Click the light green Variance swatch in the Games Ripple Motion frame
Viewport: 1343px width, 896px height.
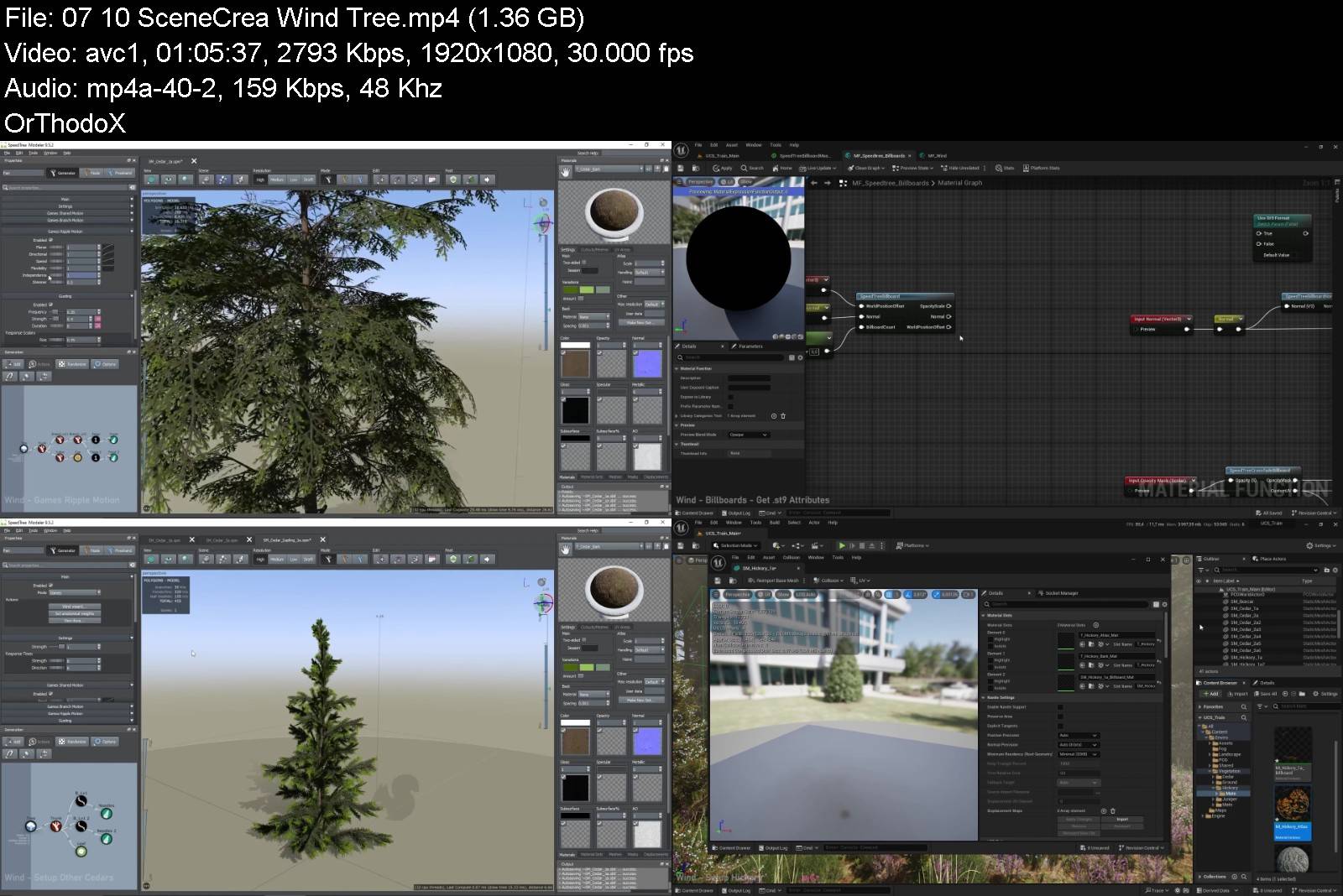click(586, 289)
